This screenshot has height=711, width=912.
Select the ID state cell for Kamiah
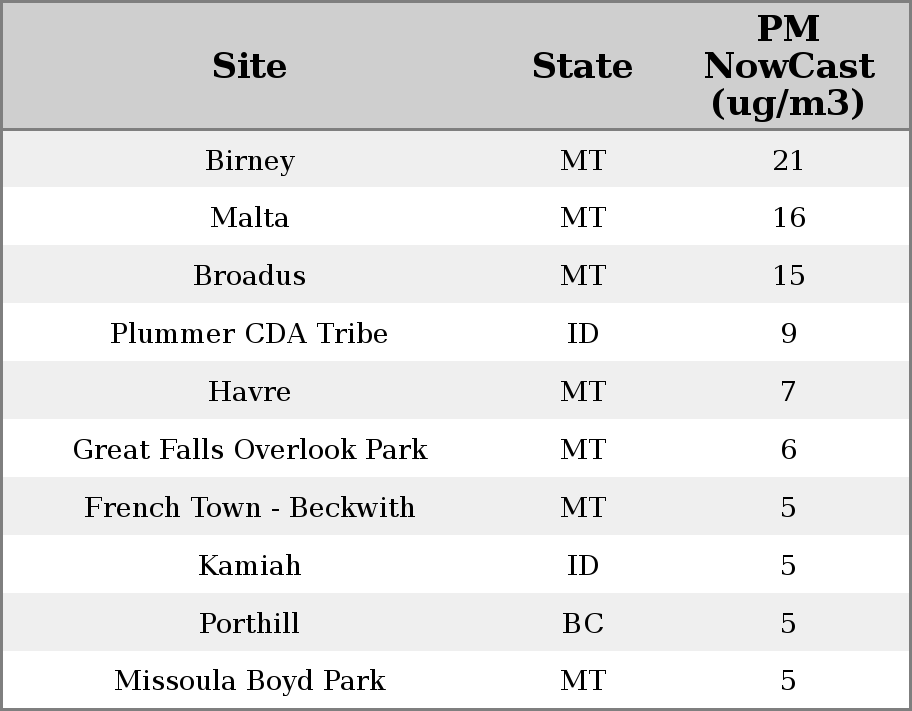(x=582, y=566)
